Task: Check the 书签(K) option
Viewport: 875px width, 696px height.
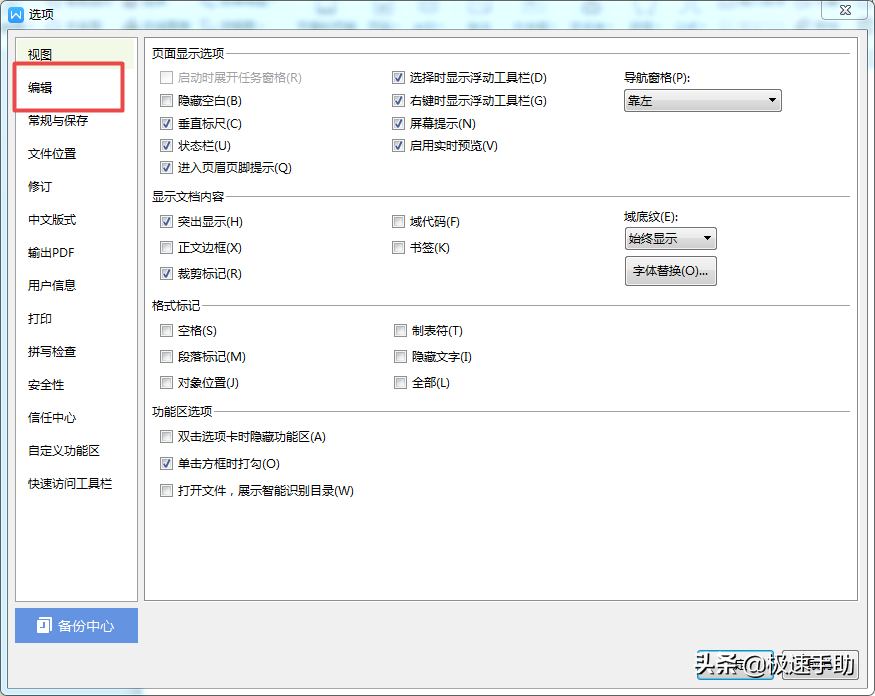Action: (x=398, y=247)
